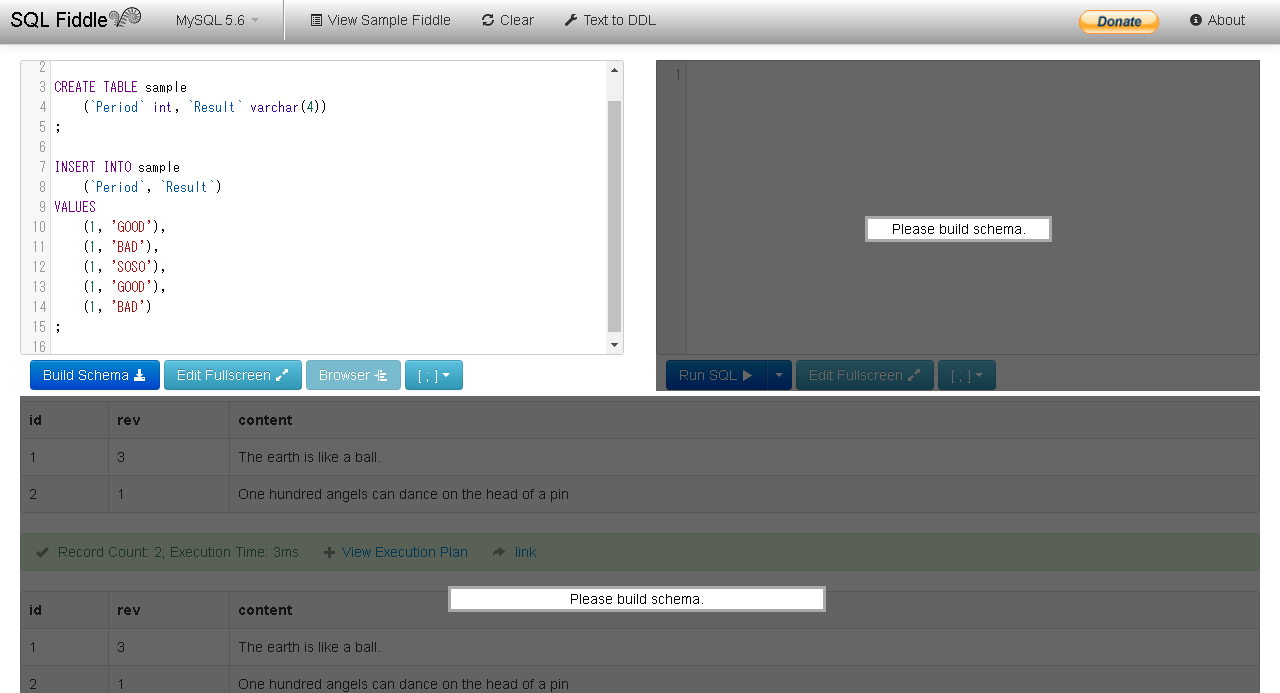Expand schema editor with Edit Fullscreen
Image resolution: width=1280 pixels, height=693 pixels.
232,375
